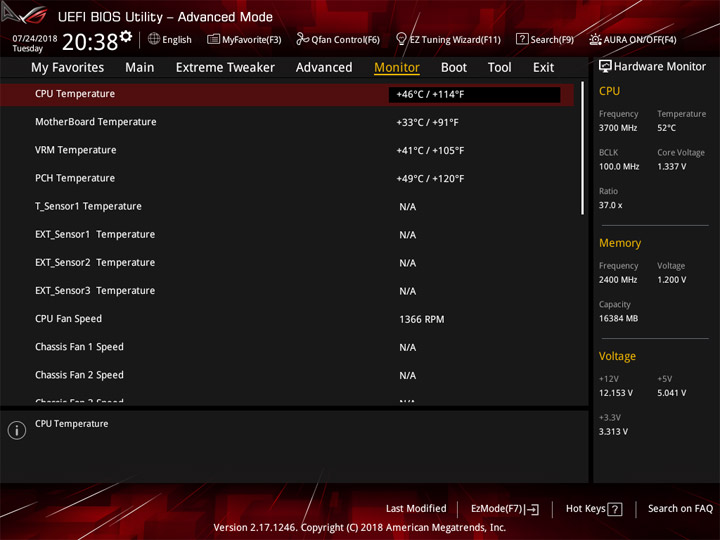Viewport: 720px width, 540px height.
Task: Click the 2400 MHz memory frequency value
Action: coord(618,280)
